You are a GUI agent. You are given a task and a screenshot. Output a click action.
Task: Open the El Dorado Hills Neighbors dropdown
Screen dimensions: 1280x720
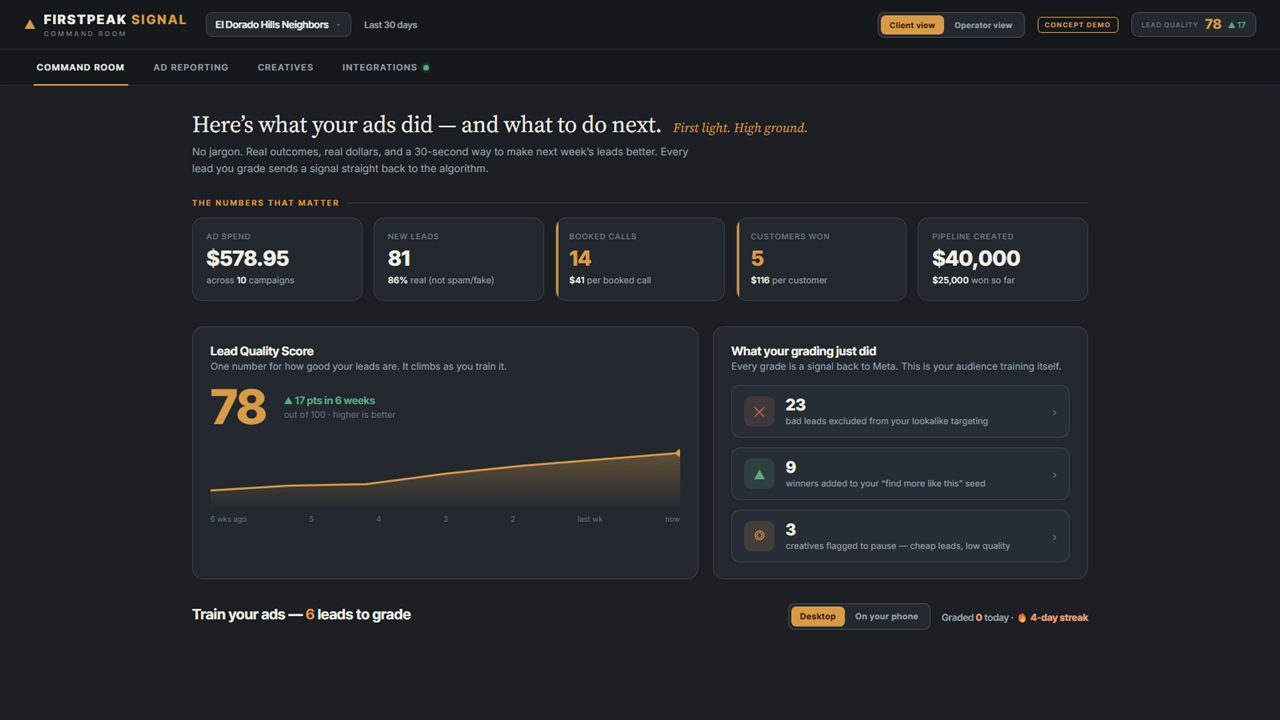tap(278, 25)
